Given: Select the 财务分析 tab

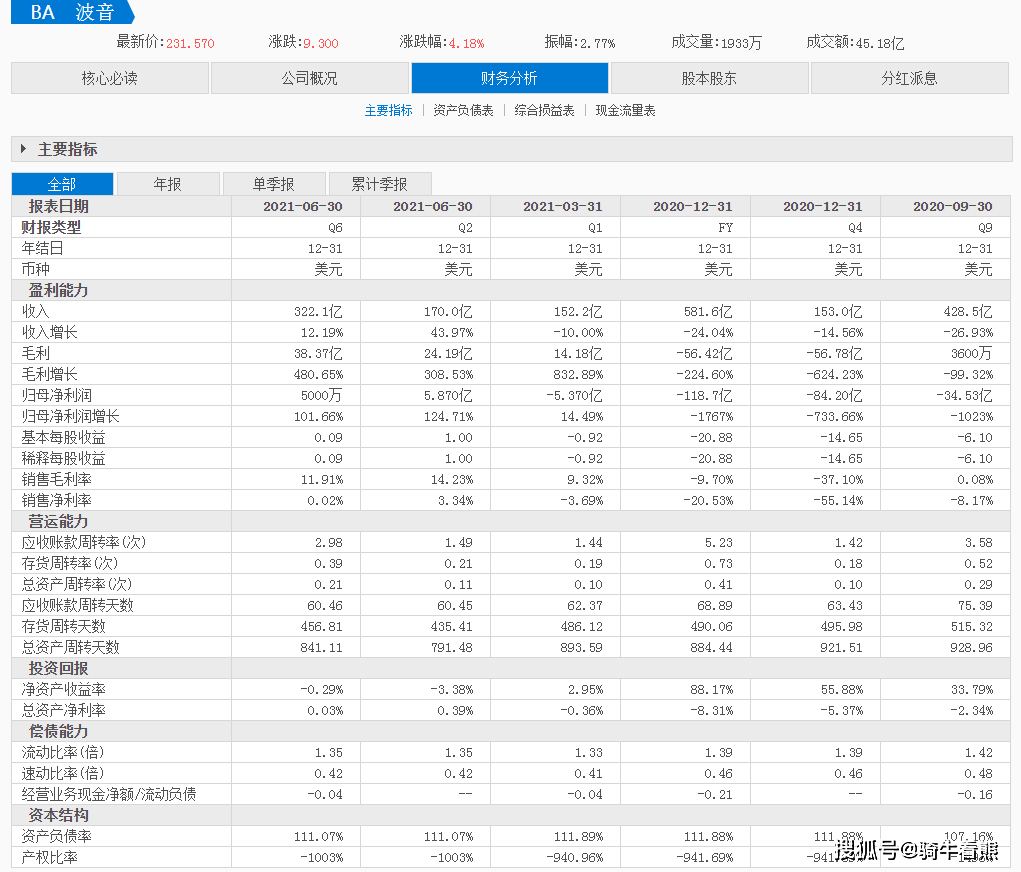Looking at the screenshot, I should click(510, 77).
